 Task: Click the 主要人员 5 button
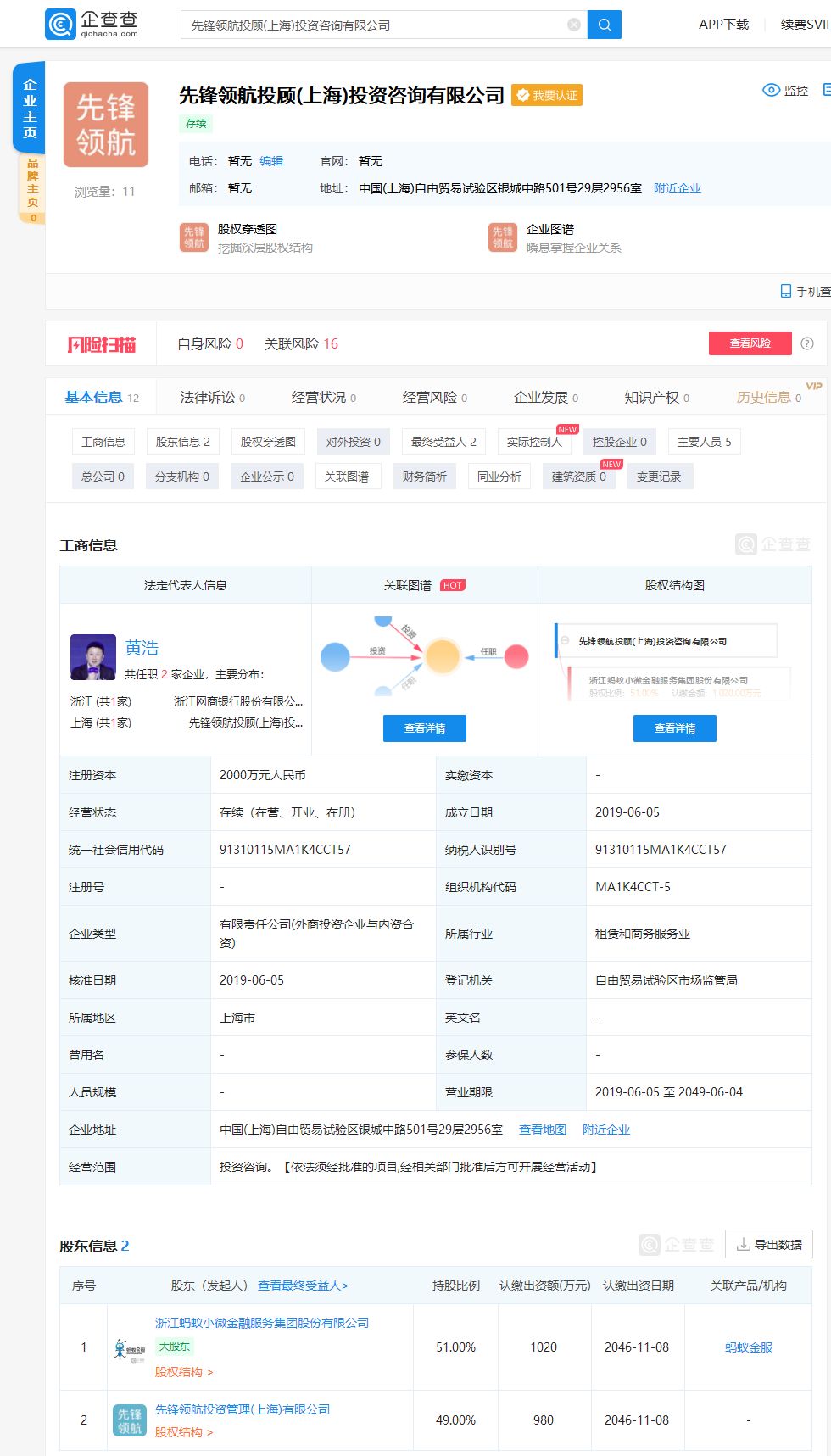(x=705, y=442)
